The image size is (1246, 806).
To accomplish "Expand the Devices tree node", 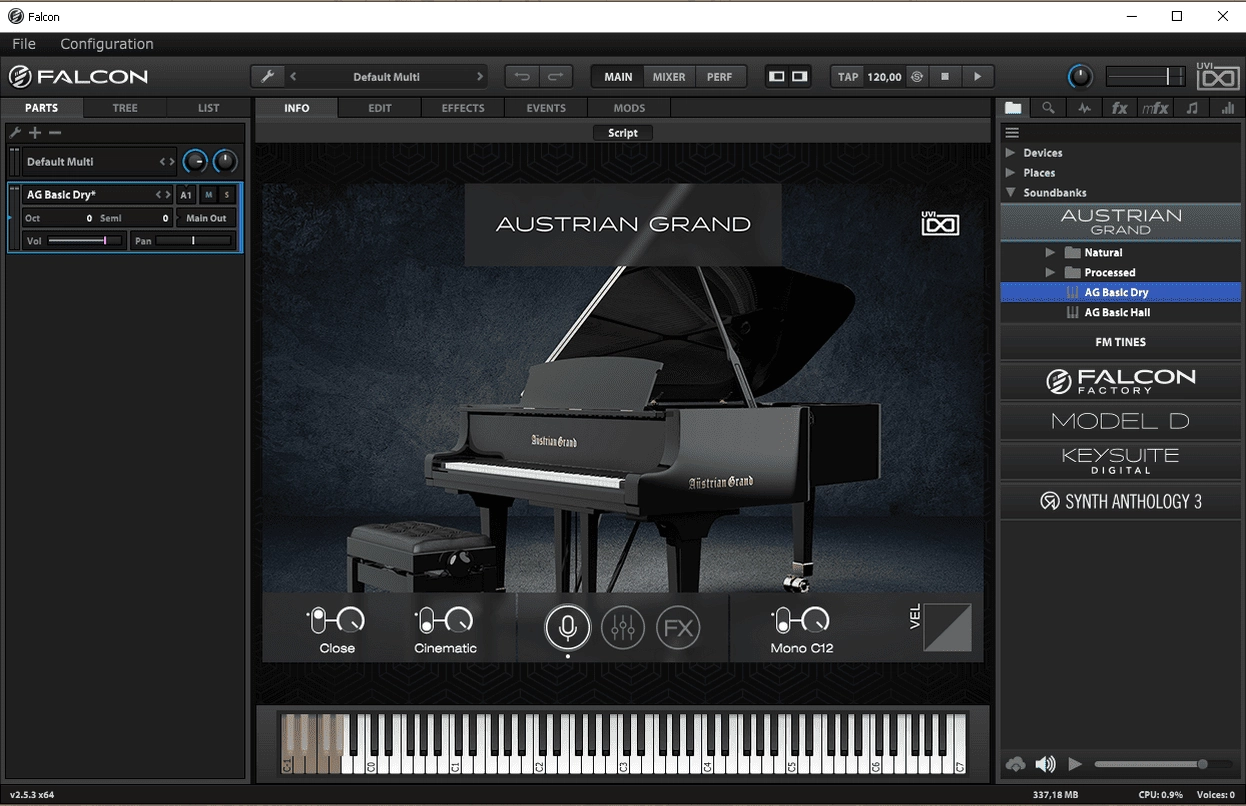I will click(x=1010, y=153).
